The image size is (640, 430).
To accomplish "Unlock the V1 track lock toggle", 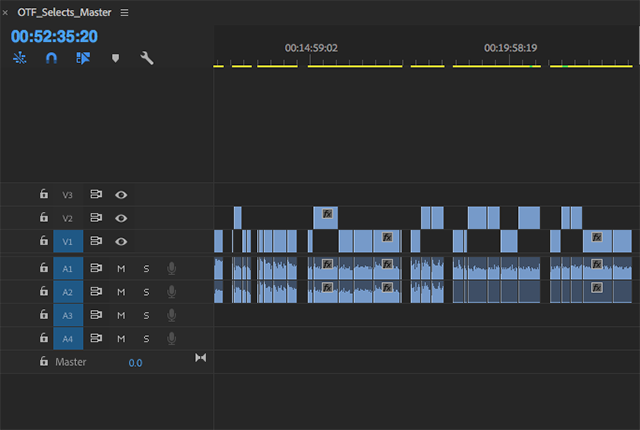I will pyautogui.click(x=43, y=241).
